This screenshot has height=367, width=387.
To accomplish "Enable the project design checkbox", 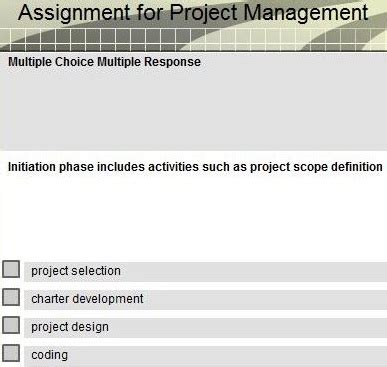I will [11, 325].
